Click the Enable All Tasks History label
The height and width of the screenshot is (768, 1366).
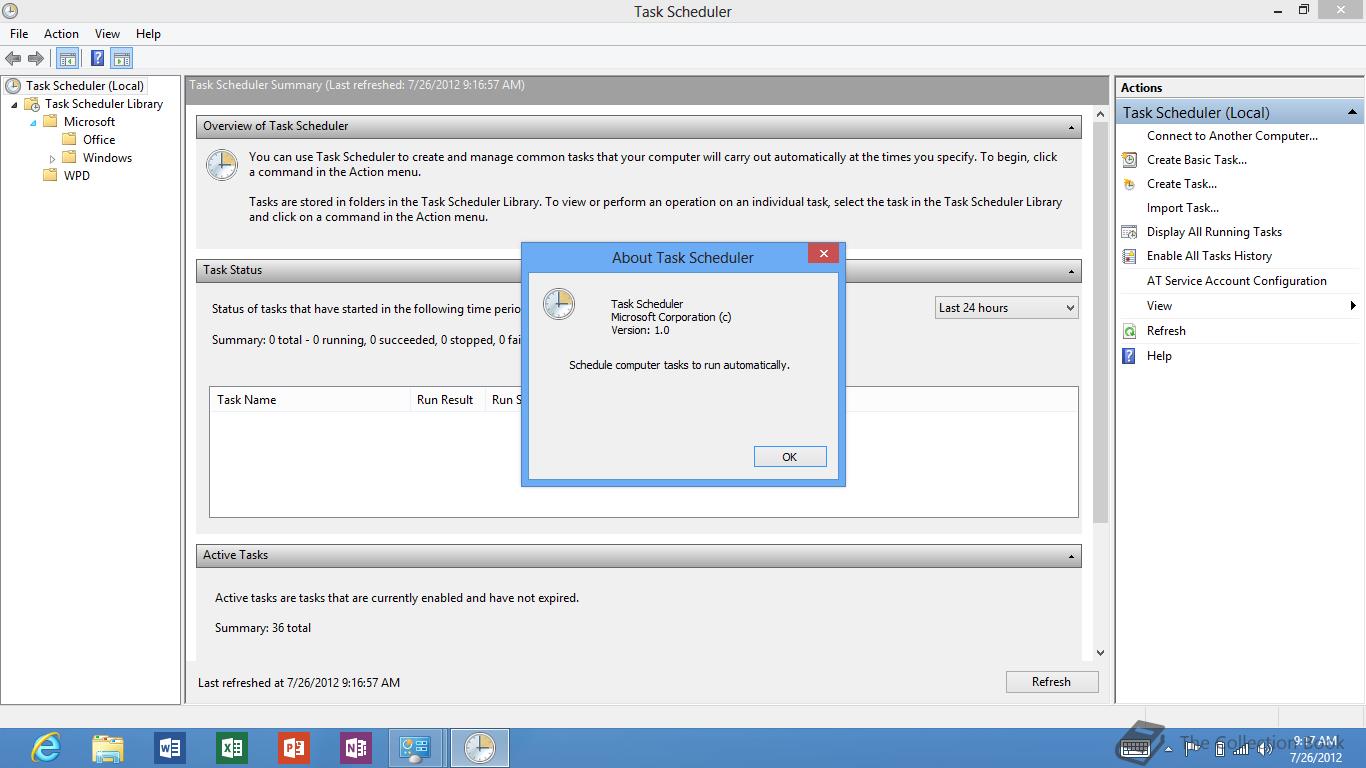coord(1209,256)
